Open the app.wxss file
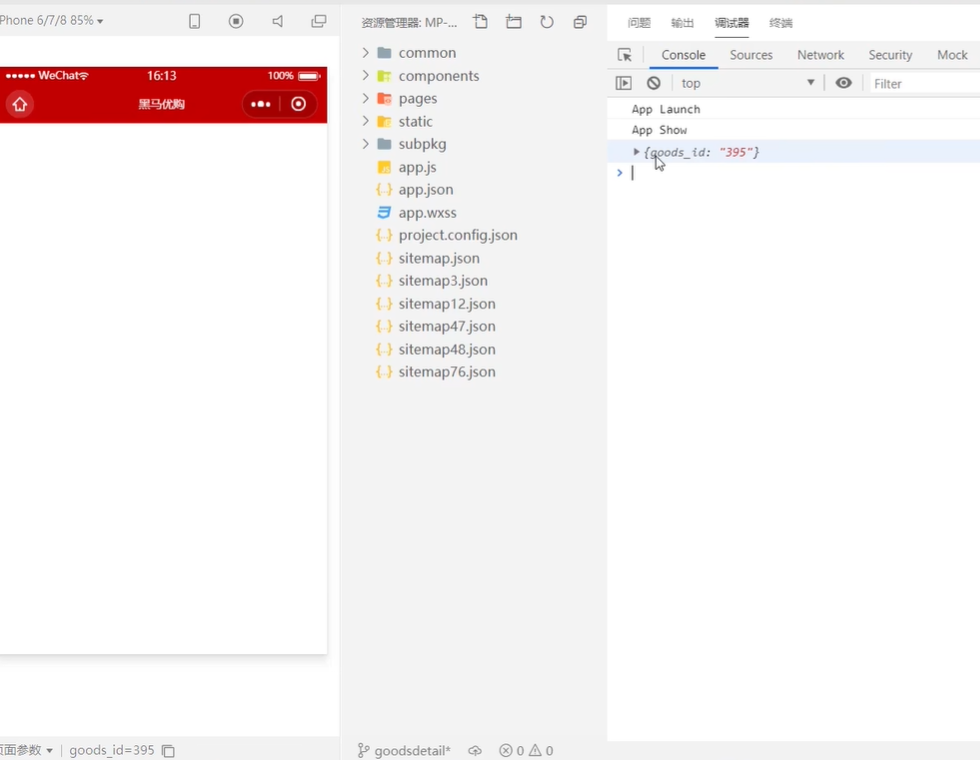This screenshot has width=980, height=760. (428, 212)
